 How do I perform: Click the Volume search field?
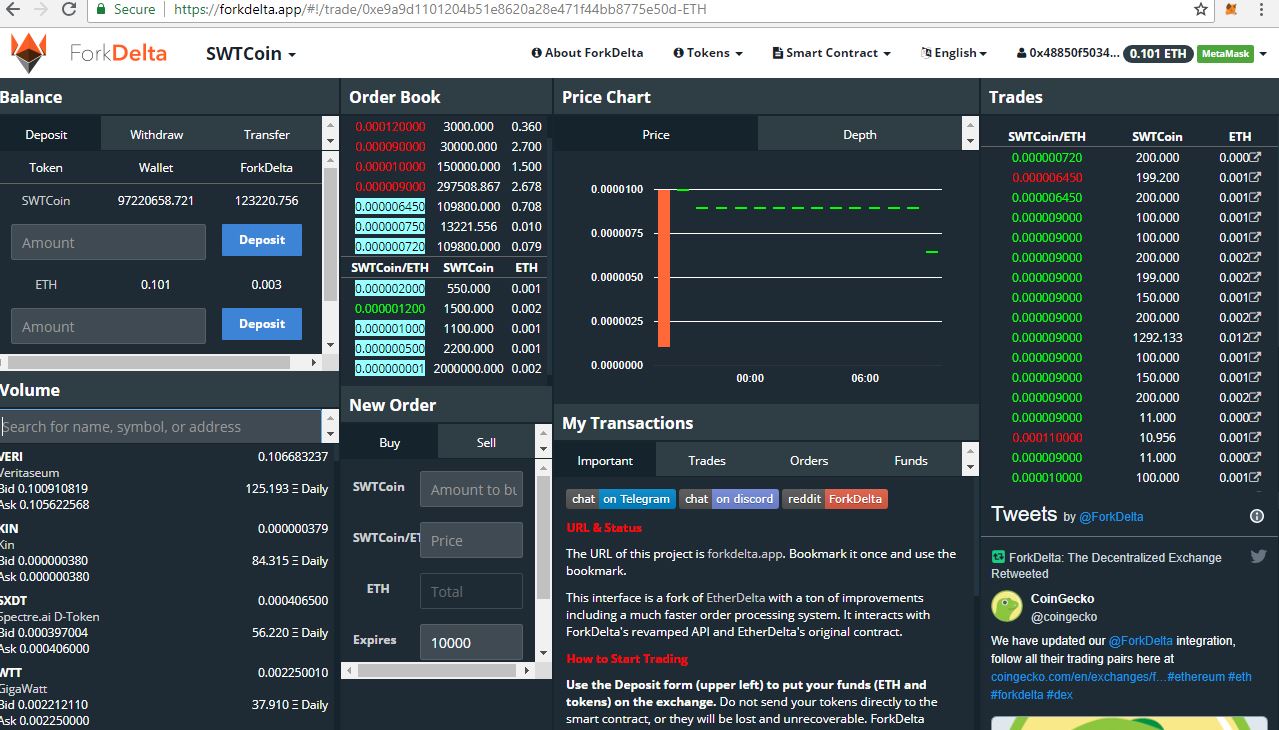tap(161, 426)
